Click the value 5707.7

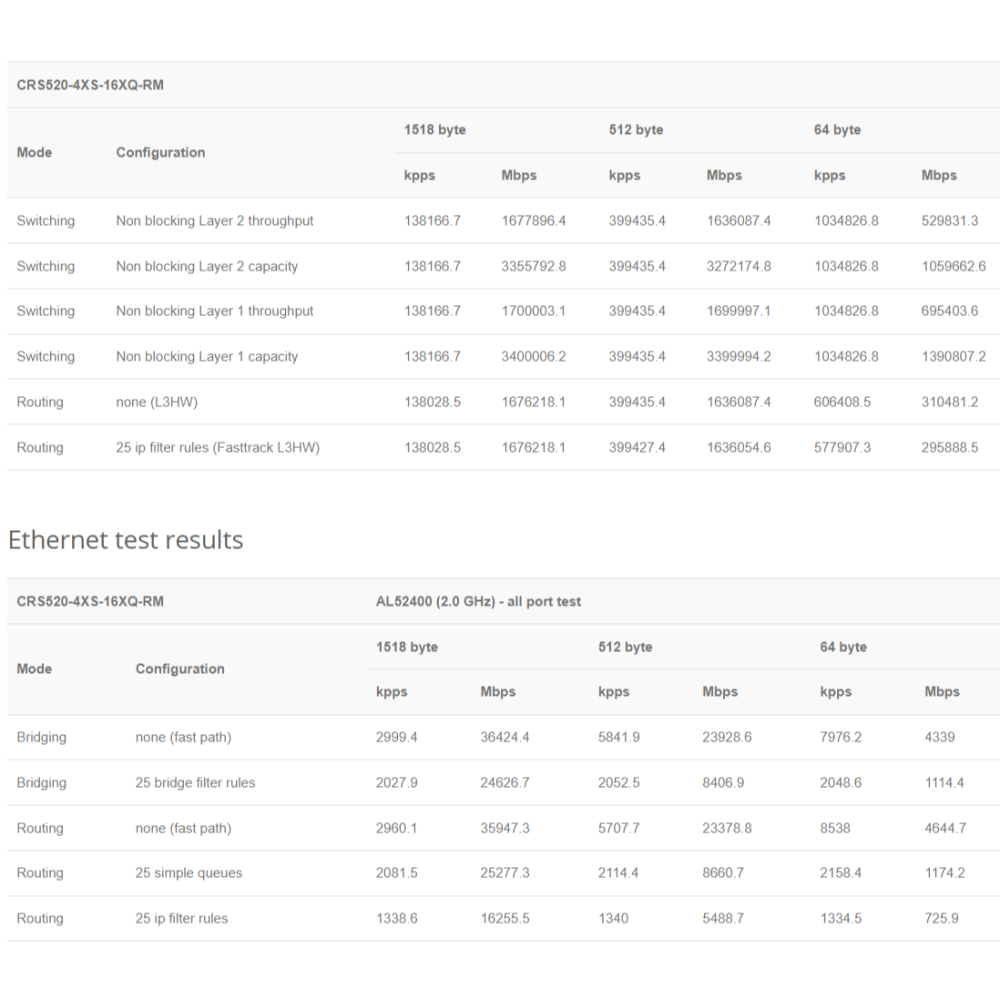coord(619,828)
